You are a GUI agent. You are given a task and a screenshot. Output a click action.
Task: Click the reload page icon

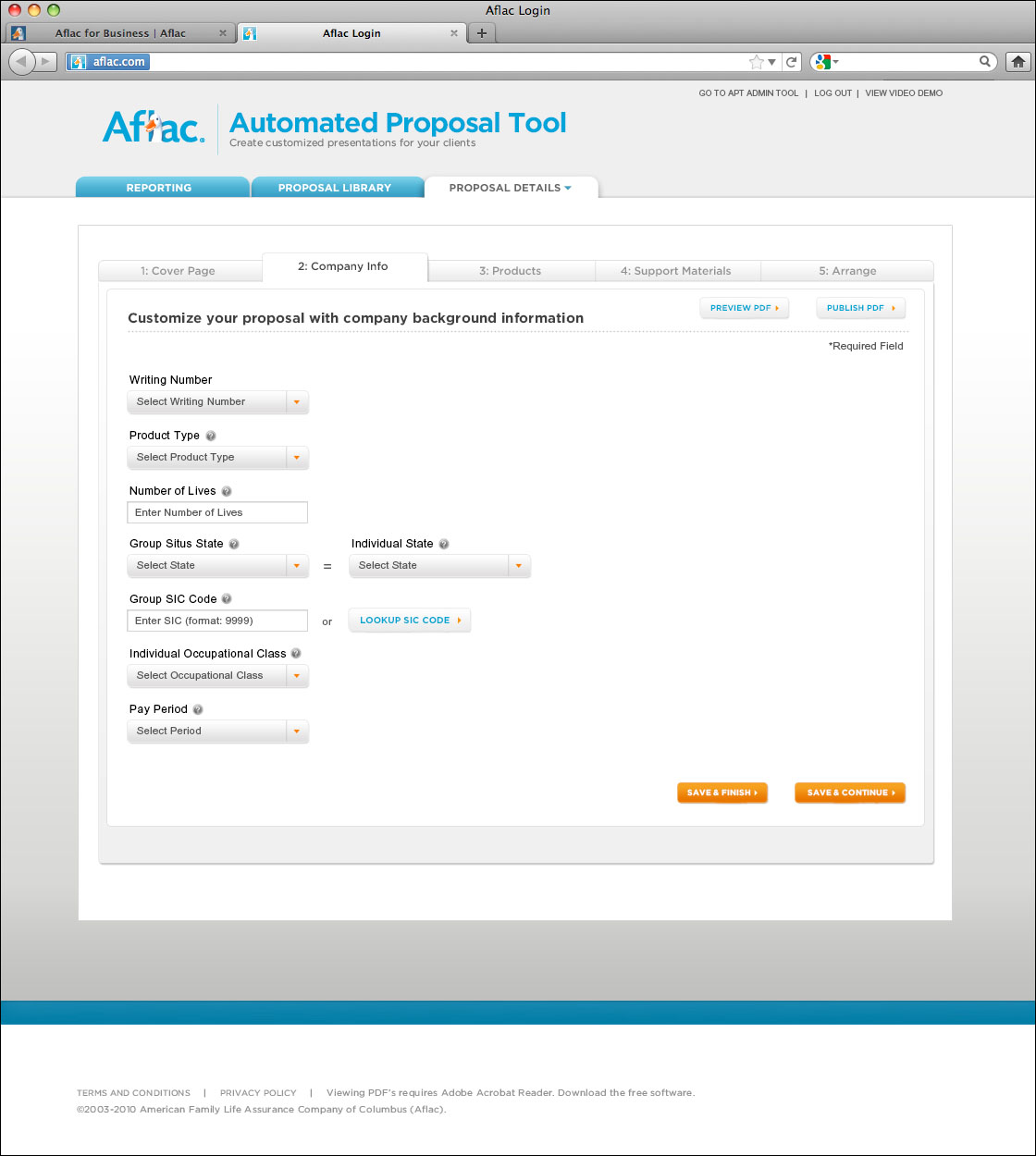(x=792, y=62)
